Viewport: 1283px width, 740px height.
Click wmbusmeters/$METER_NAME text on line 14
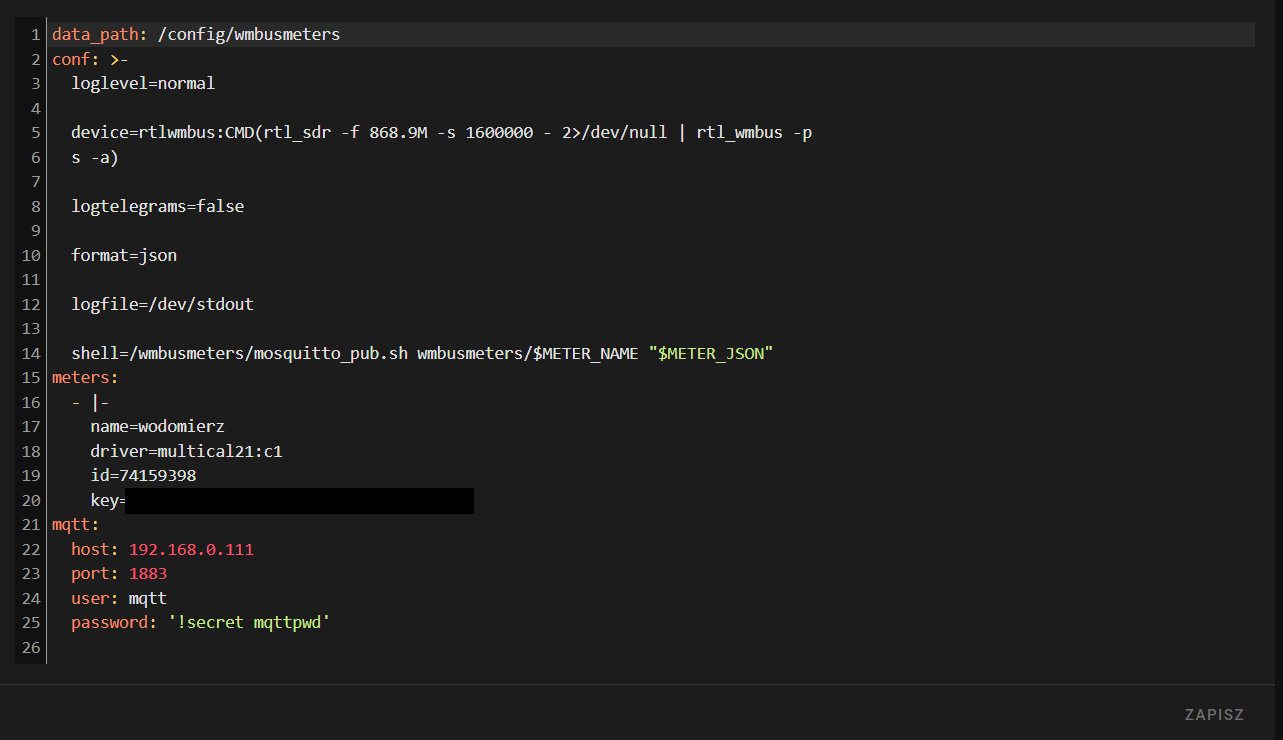[x=528, y=353]
